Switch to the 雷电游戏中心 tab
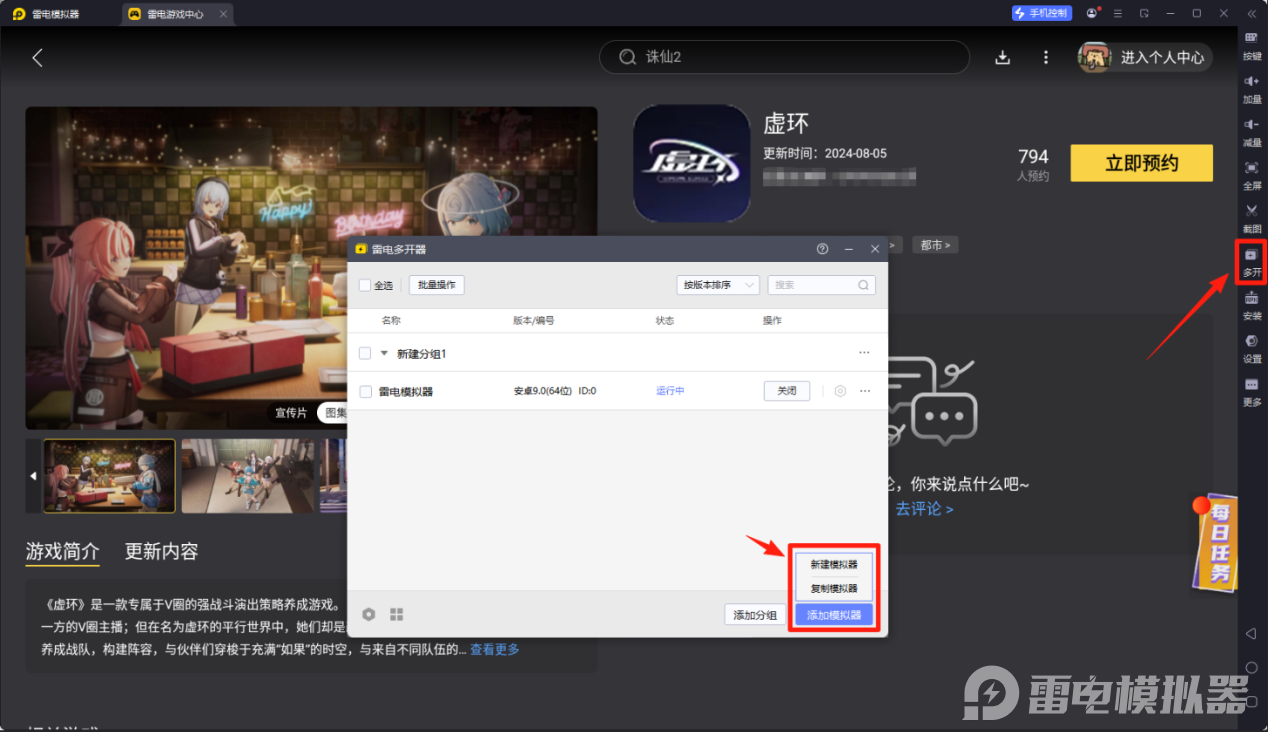This screenshot has width=1268, height=732. [176, 13]
